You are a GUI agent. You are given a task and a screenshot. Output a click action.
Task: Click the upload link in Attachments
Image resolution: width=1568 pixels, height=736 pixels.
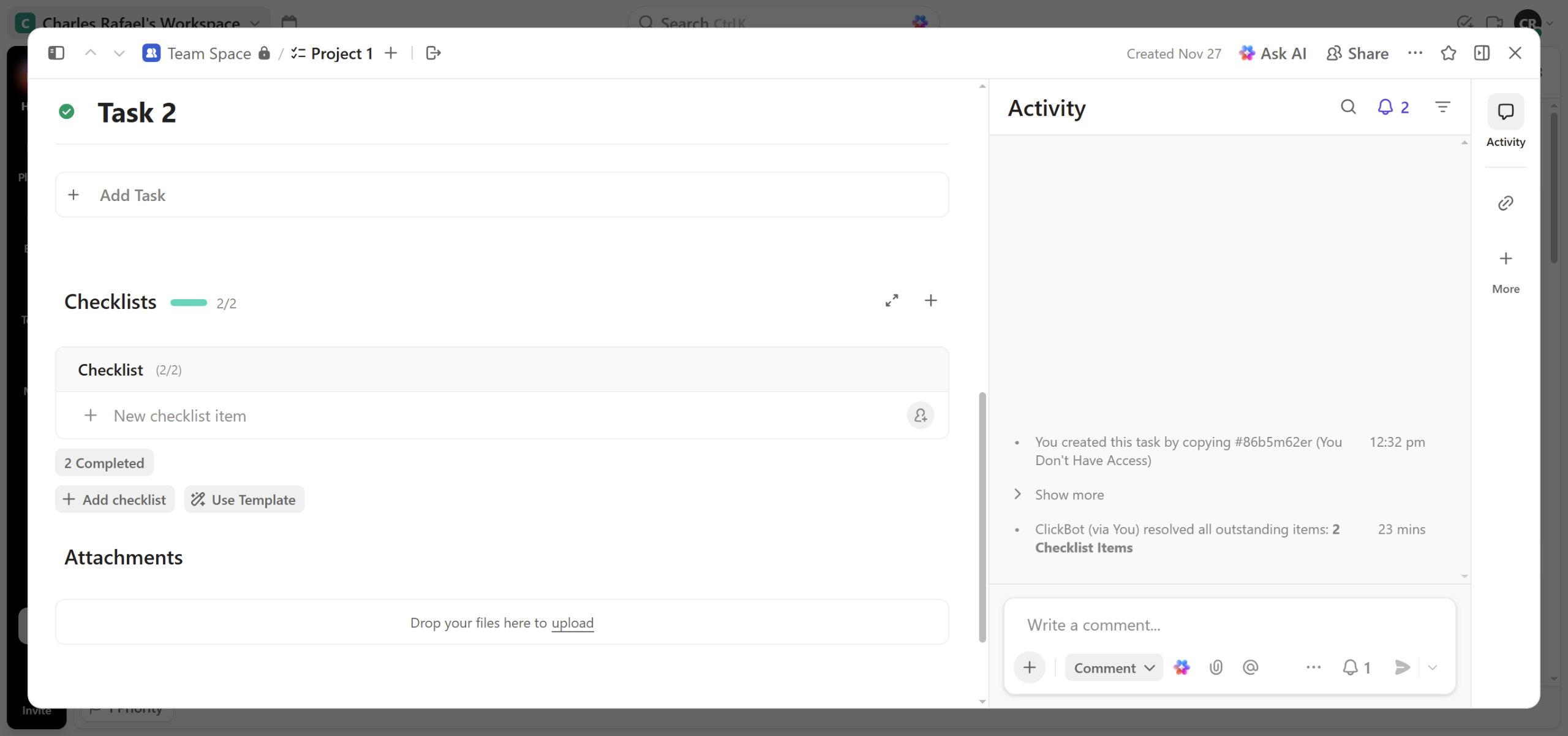[x=572, y=623]
